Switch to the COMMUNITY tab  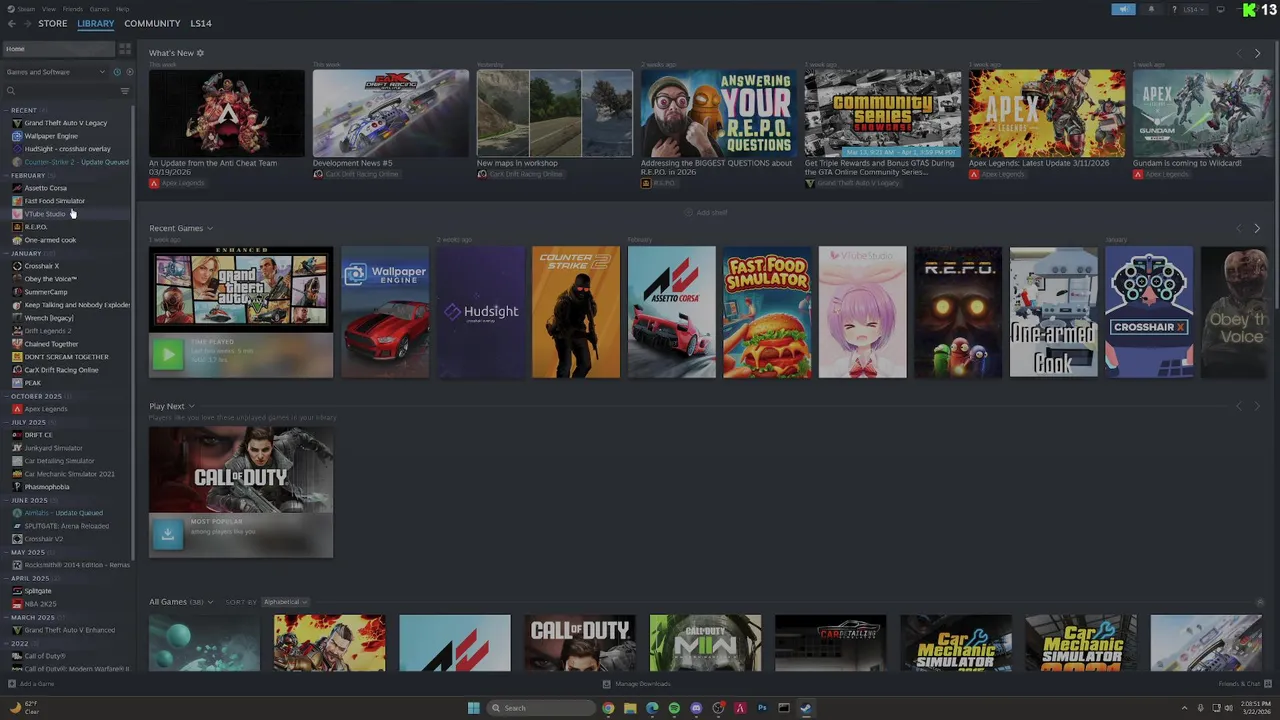click(x=152, y=23)
